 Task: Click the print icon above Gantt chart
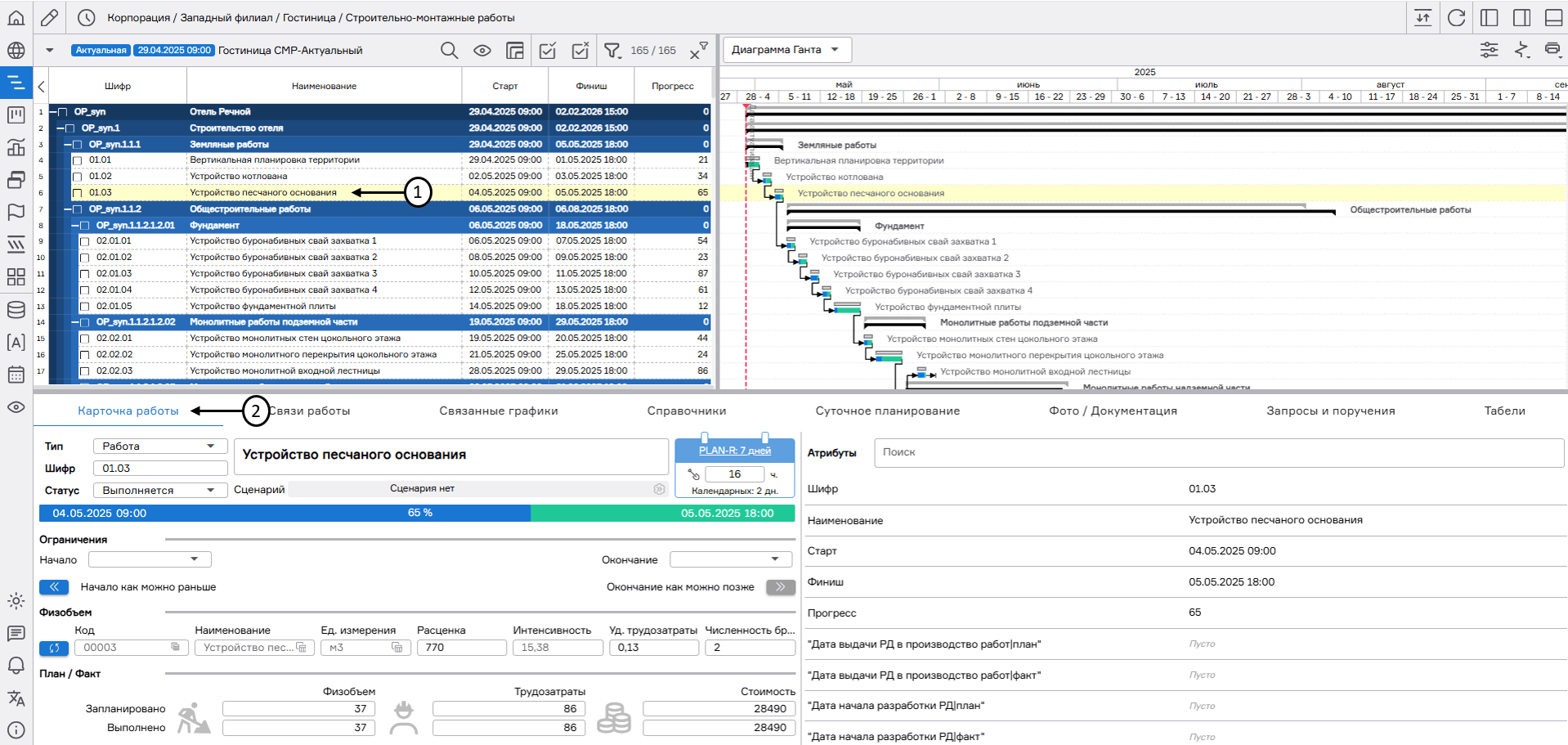[1552, 50]
